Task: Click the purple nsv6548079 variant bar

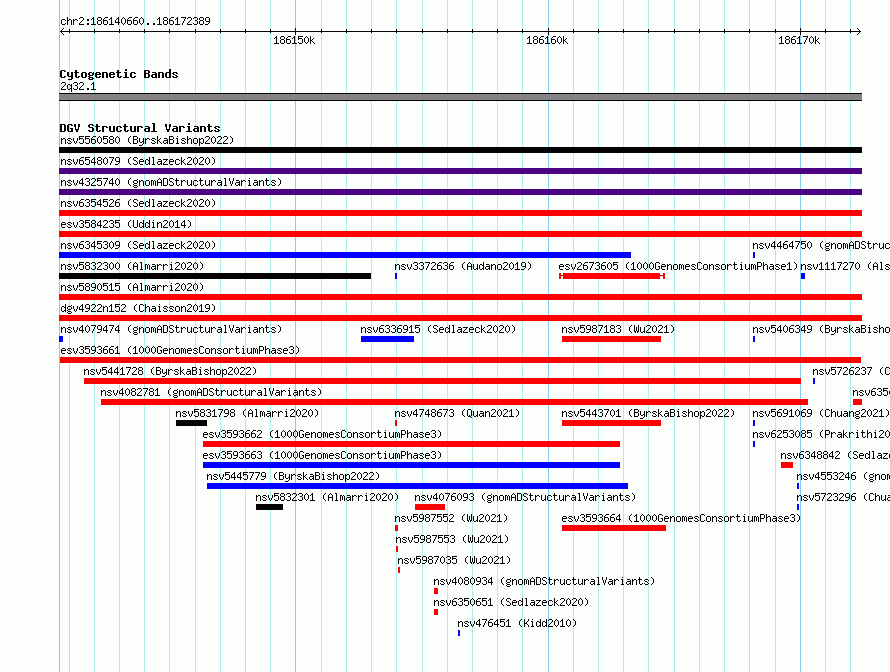Action: pyautogui.click(x=460, y=171)
